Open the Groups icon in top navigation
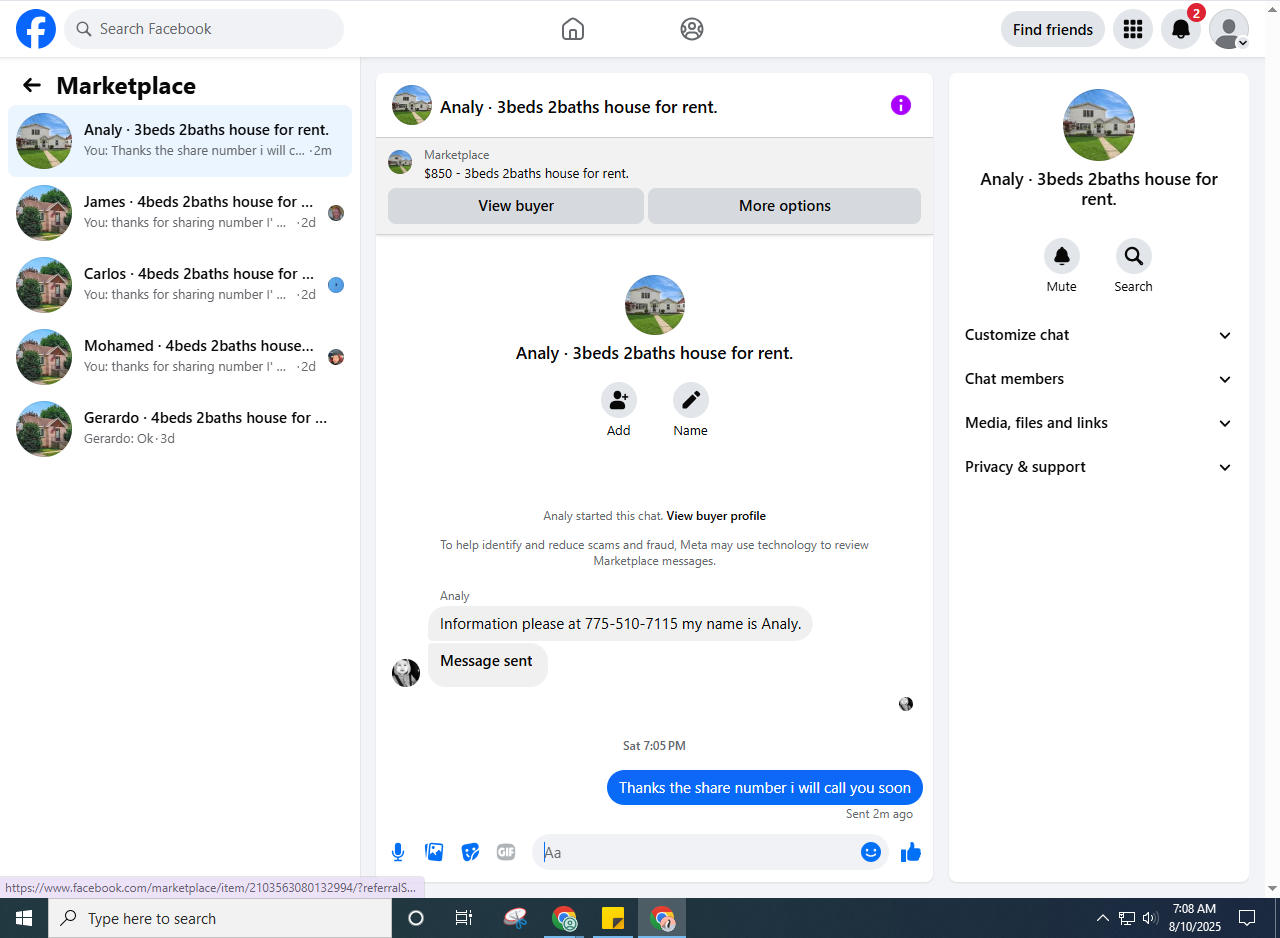The height and width of the screenshot is (938, 1280). [692, 29]
